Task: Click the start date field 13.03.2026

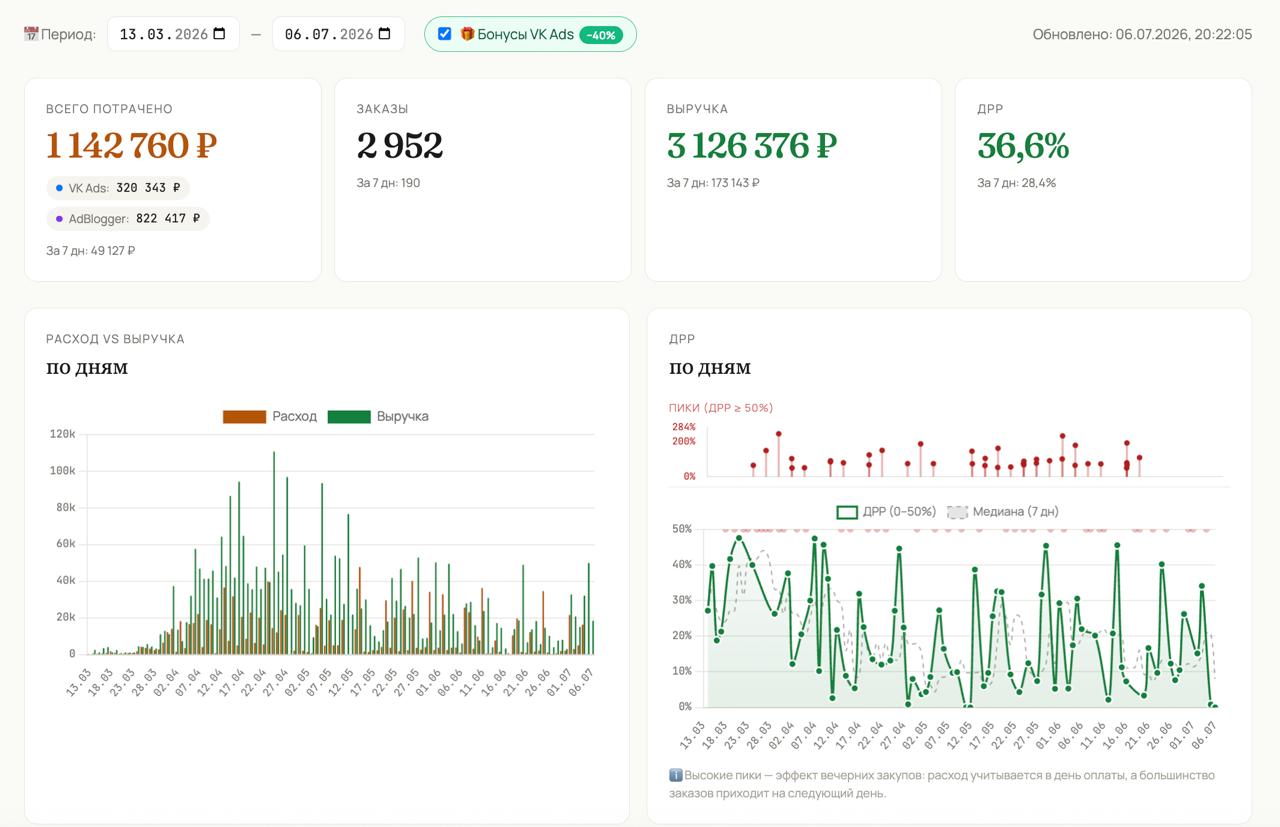Action: click(173, 34)
